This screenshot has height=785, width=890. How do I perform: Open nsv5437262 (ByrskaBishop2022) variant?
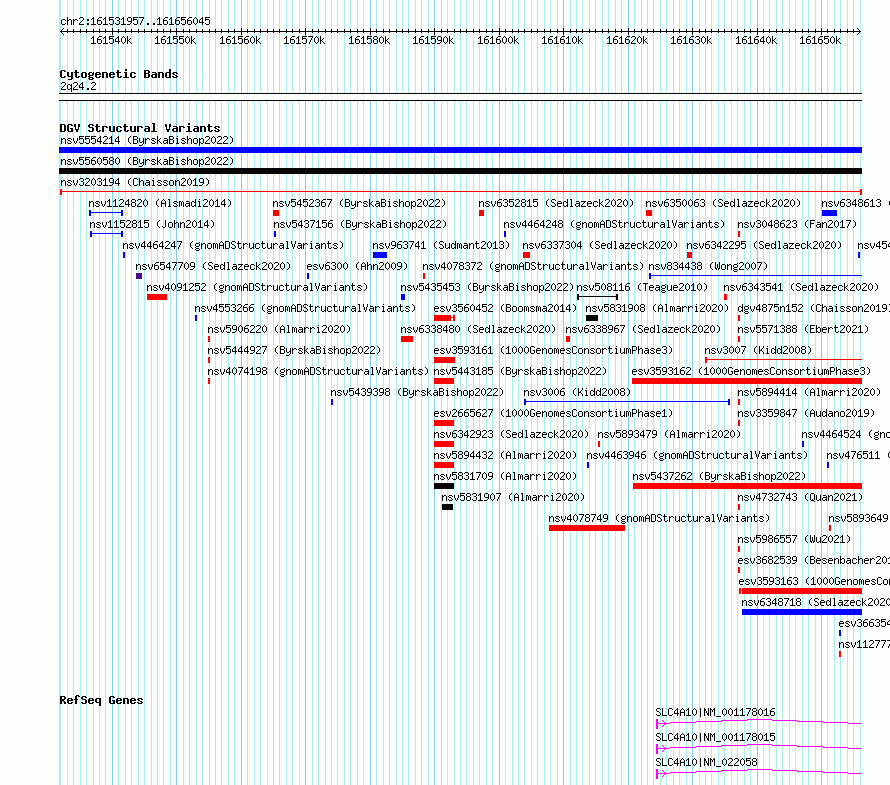(720, 476)
